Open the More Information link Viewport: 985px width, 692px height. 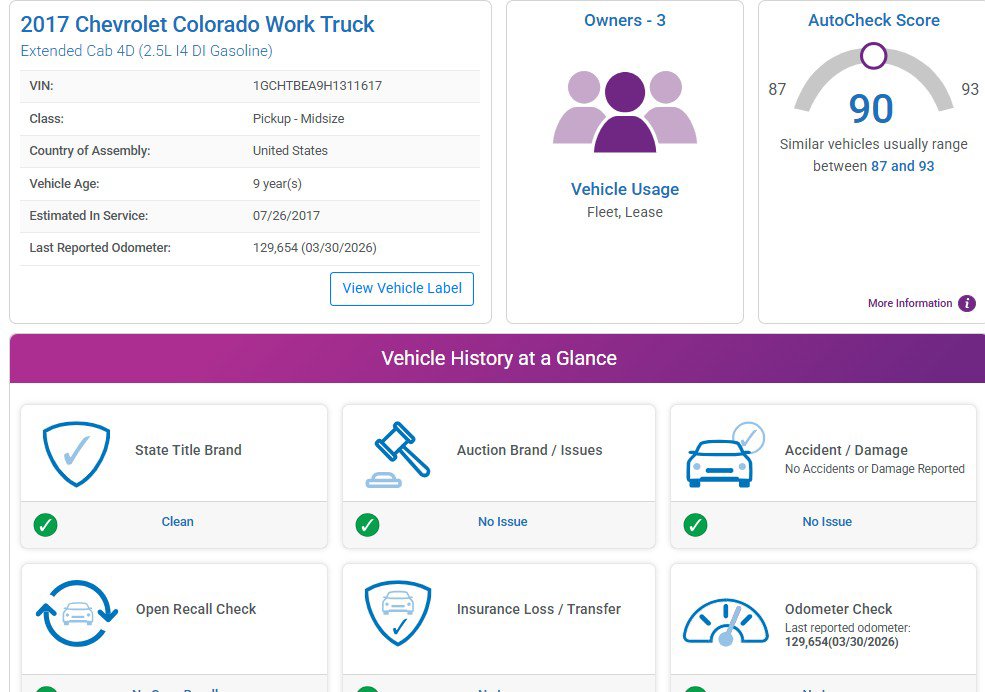(910, 303)
